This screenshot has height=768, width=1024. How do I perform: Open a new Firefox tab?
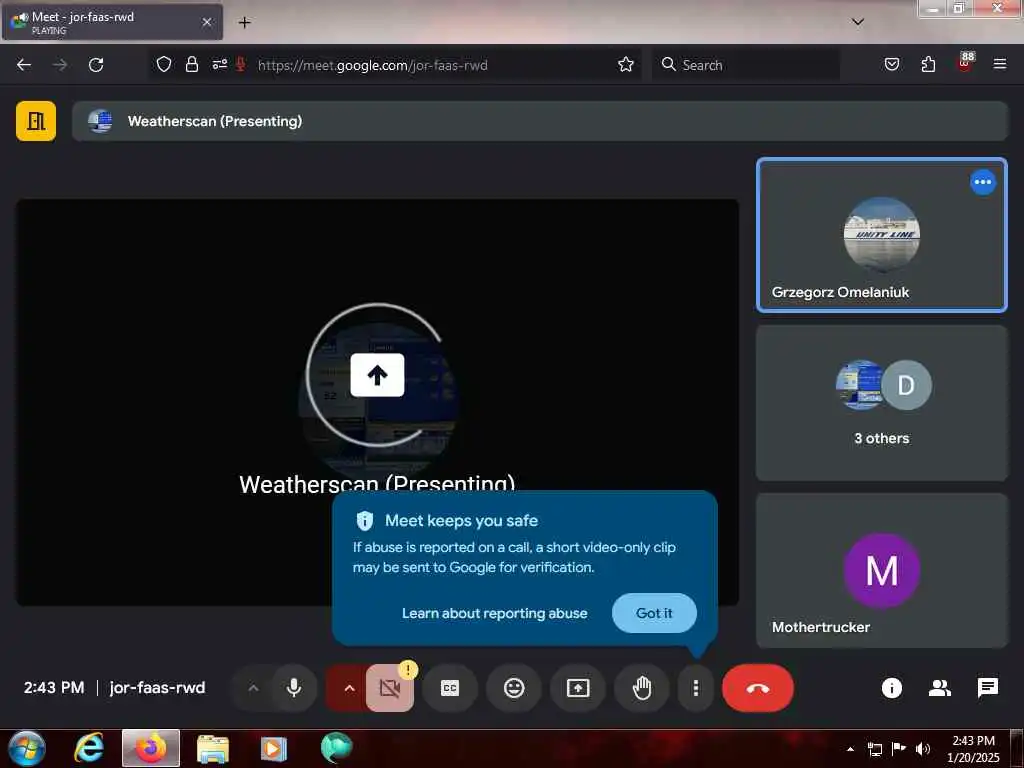244,22
